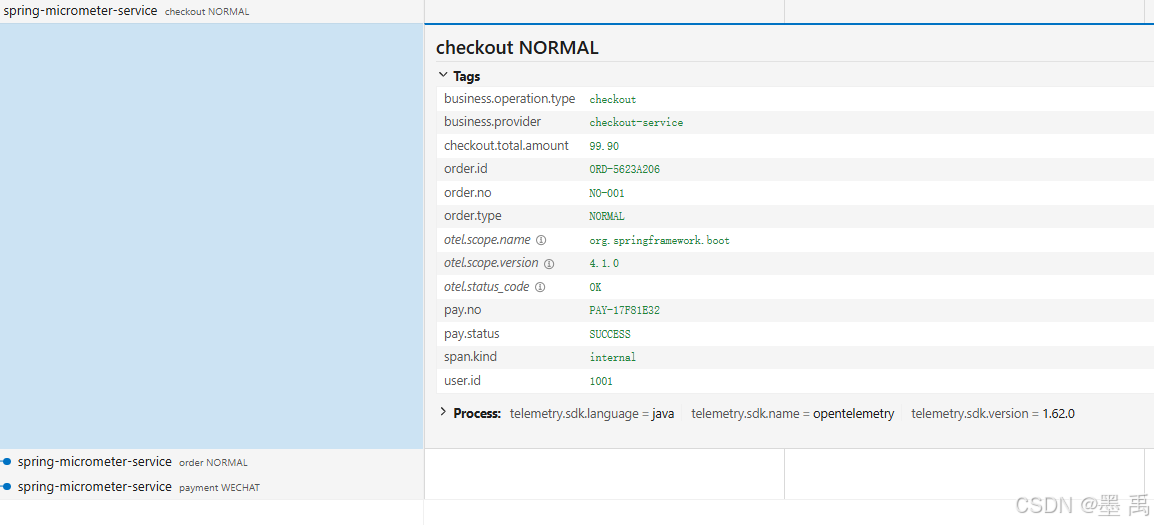Select the top checkout NORMAL span row
This screenshot has width=1154, height=525.
212,11
